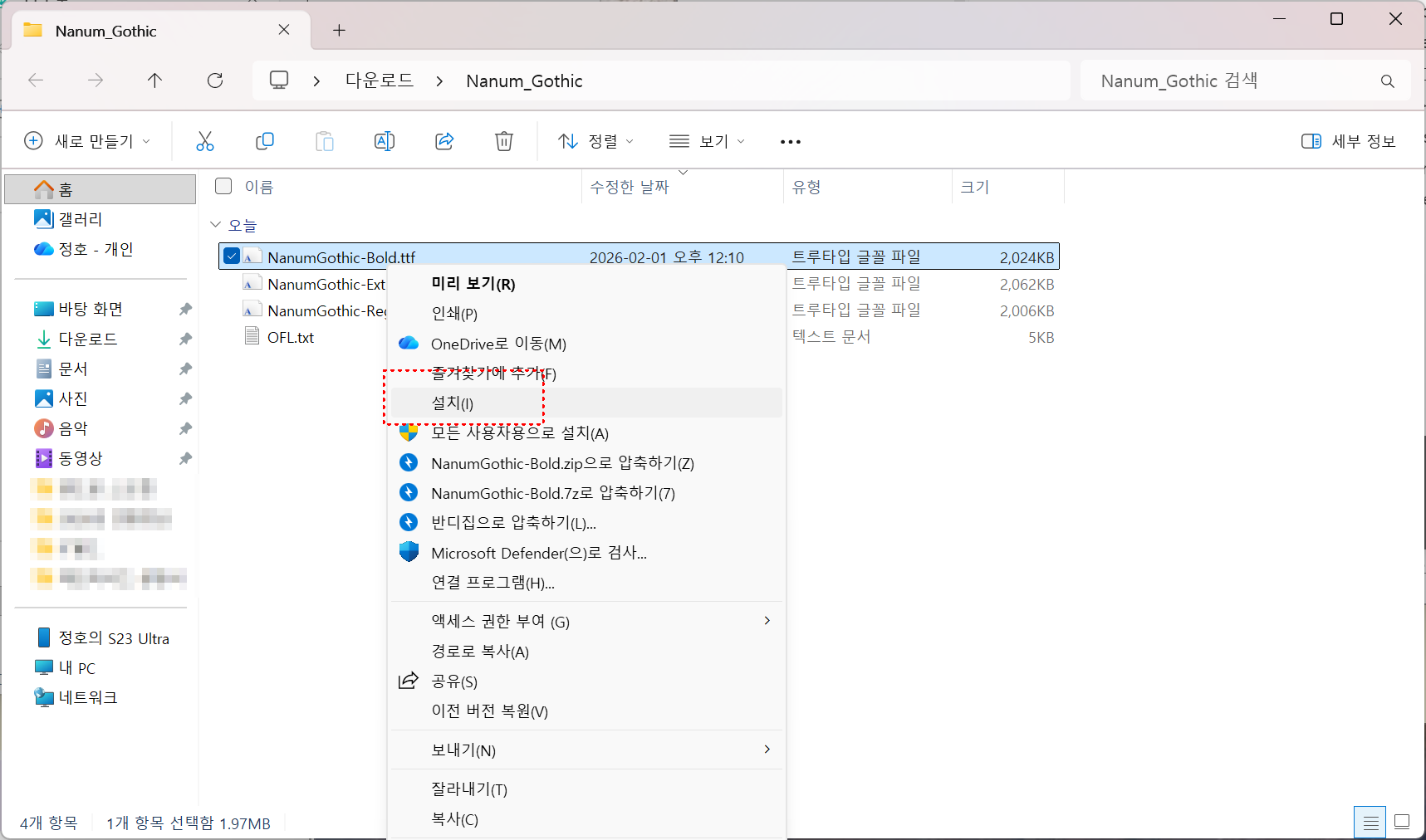Open 바탕 화면 in the sidebar
This screenshot has height=840, width=1426.
click(x=78, y=309)
